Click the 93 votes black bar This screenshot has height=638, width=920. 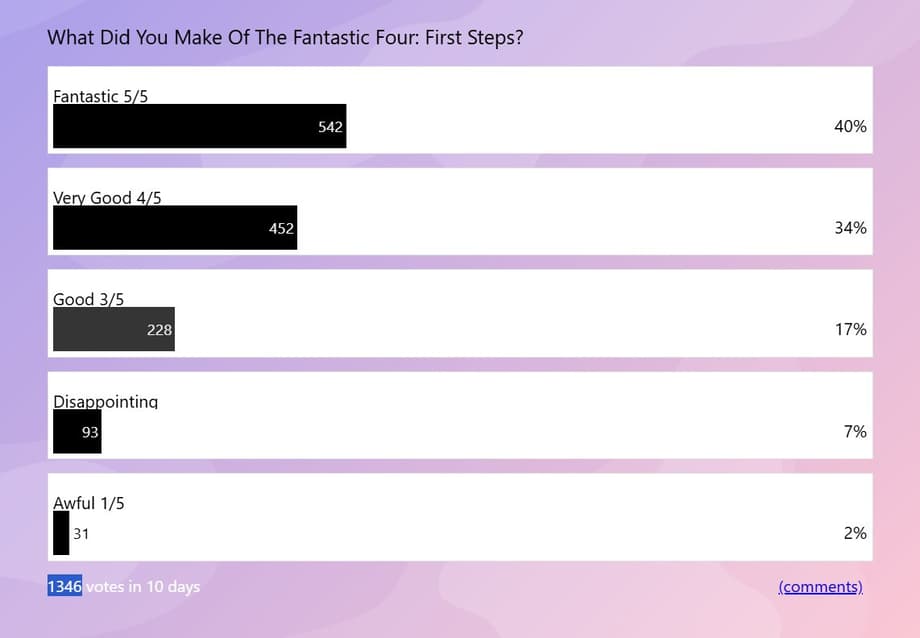pyautogui.click(x=77, y=432)
